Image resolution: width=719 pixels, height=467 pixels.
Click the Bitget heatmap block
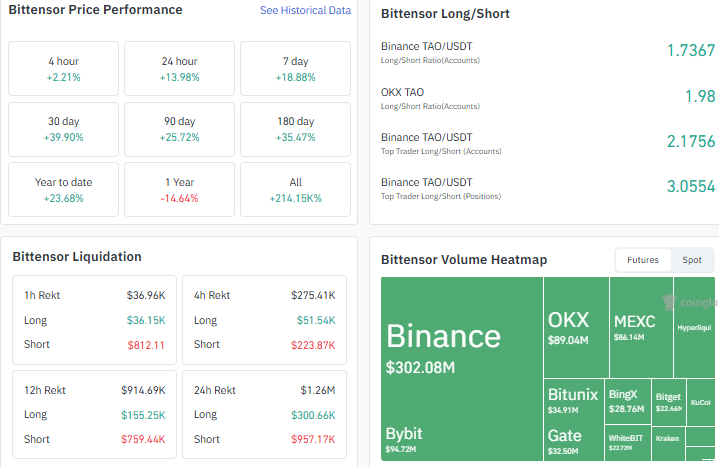tap(669, 402)
